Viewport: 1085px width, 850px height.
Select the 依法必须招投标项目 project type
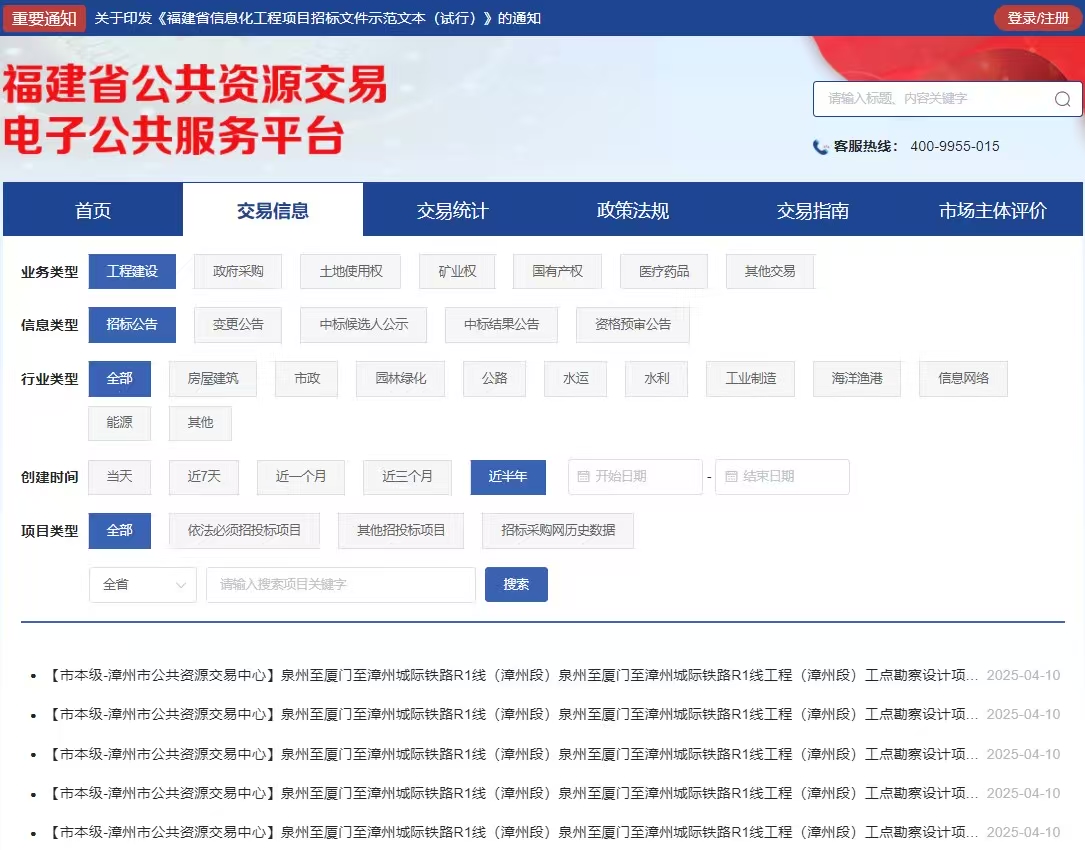pyautogui.click(x=244, y=530)
